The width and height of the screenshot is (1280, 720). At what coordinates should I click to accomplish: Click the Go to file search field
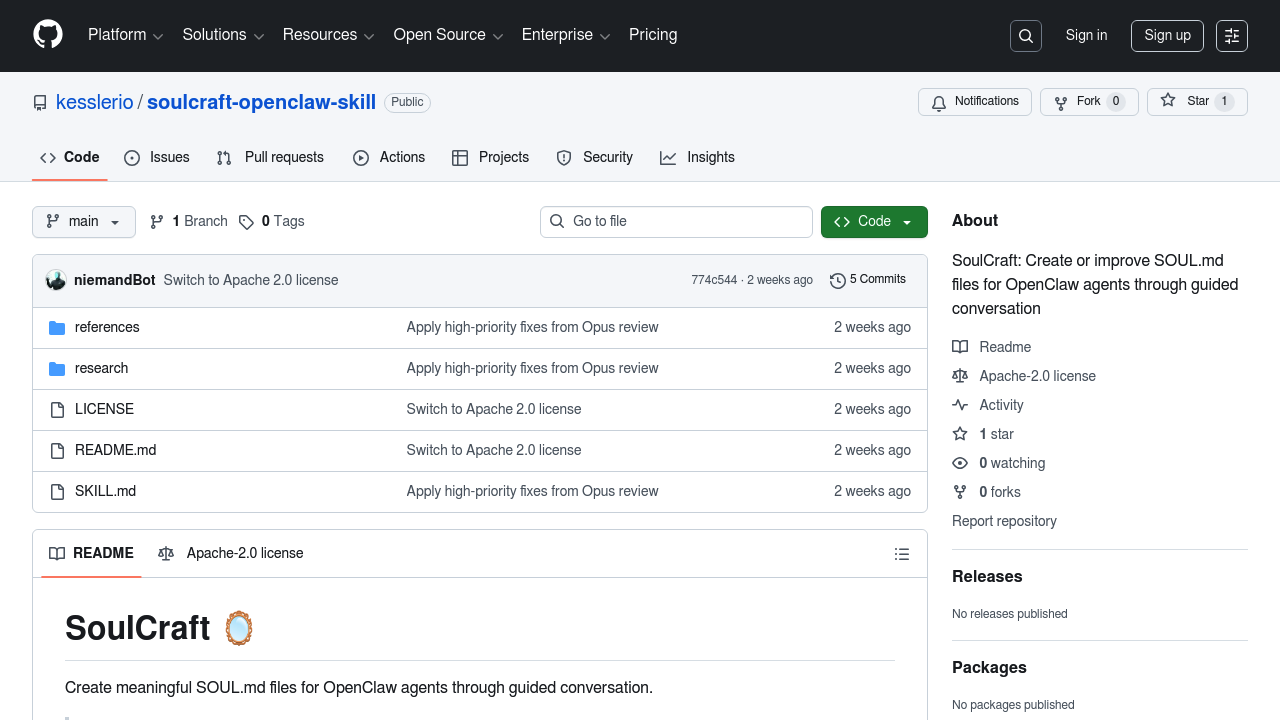tap(676, 222)
